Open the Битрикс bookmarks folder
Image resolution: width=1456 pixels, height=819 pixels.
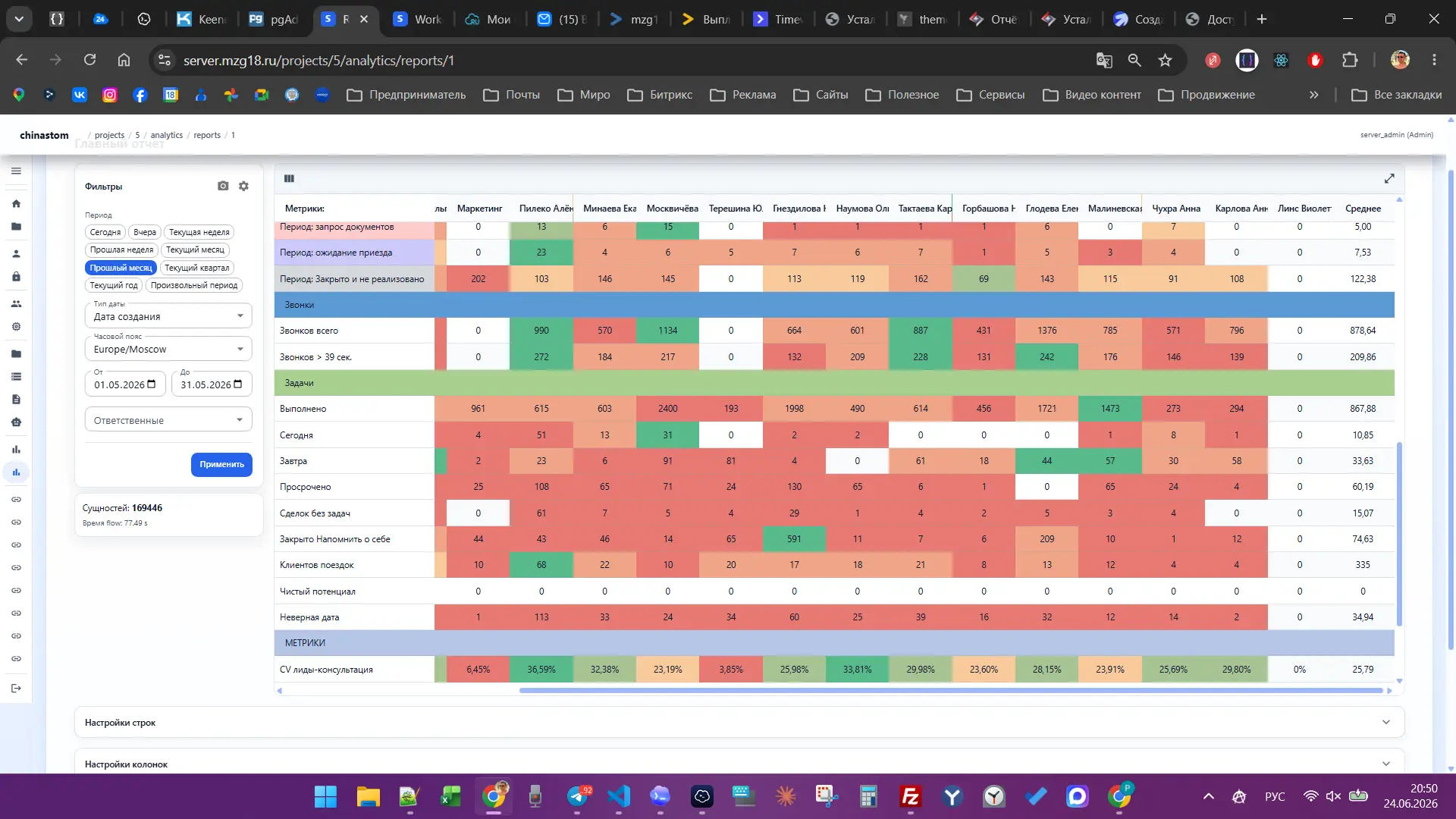coord(661,95)
